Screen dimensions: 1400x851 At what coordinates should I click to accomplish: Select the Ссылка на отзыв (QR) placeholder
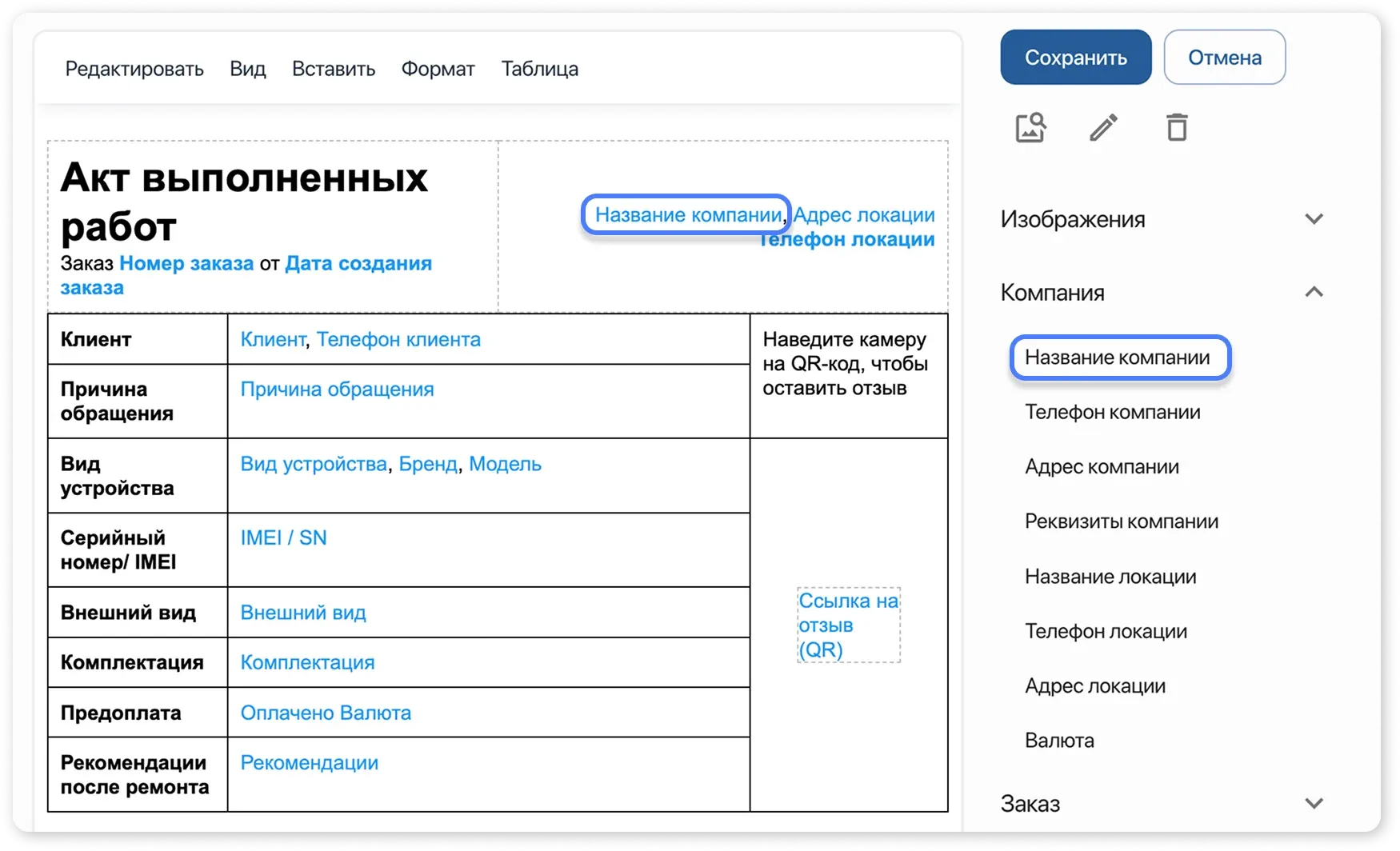pyautogui.click(x=847, y=625)
